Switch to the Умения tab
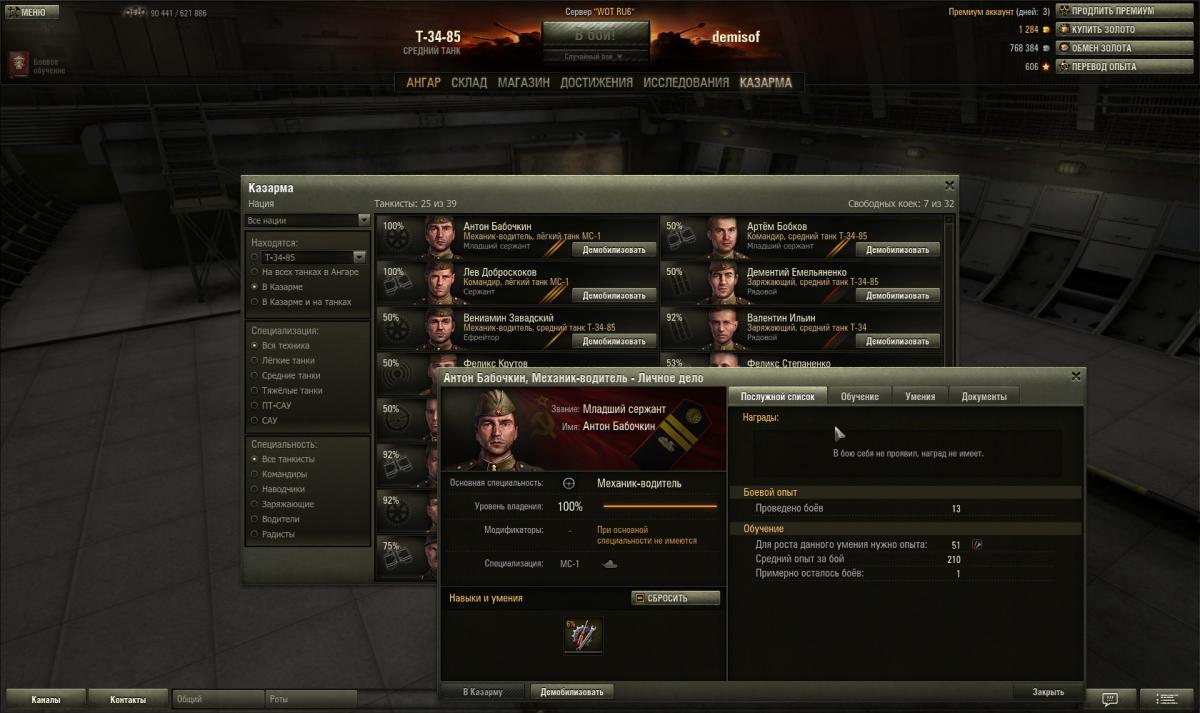The height and width of the screenshot is (713, 1200). [920, 397]
